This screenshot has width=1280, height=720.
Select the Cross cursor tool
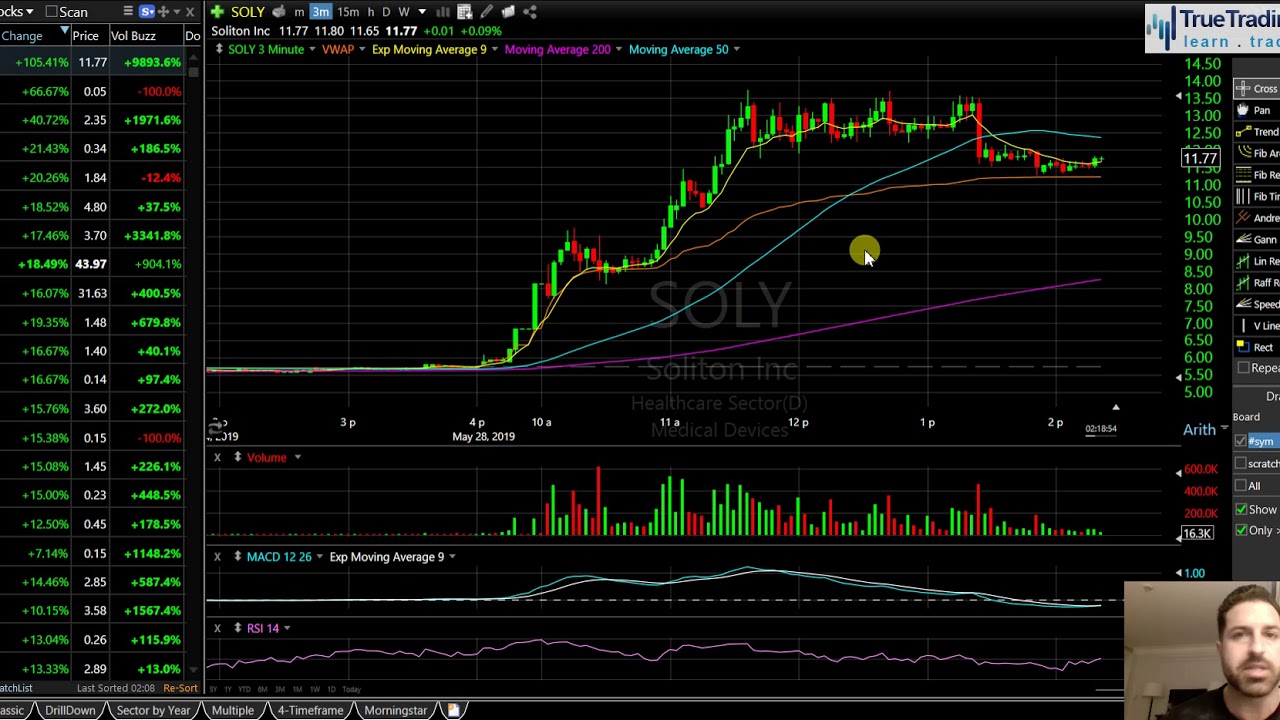tap(1256, 89)
